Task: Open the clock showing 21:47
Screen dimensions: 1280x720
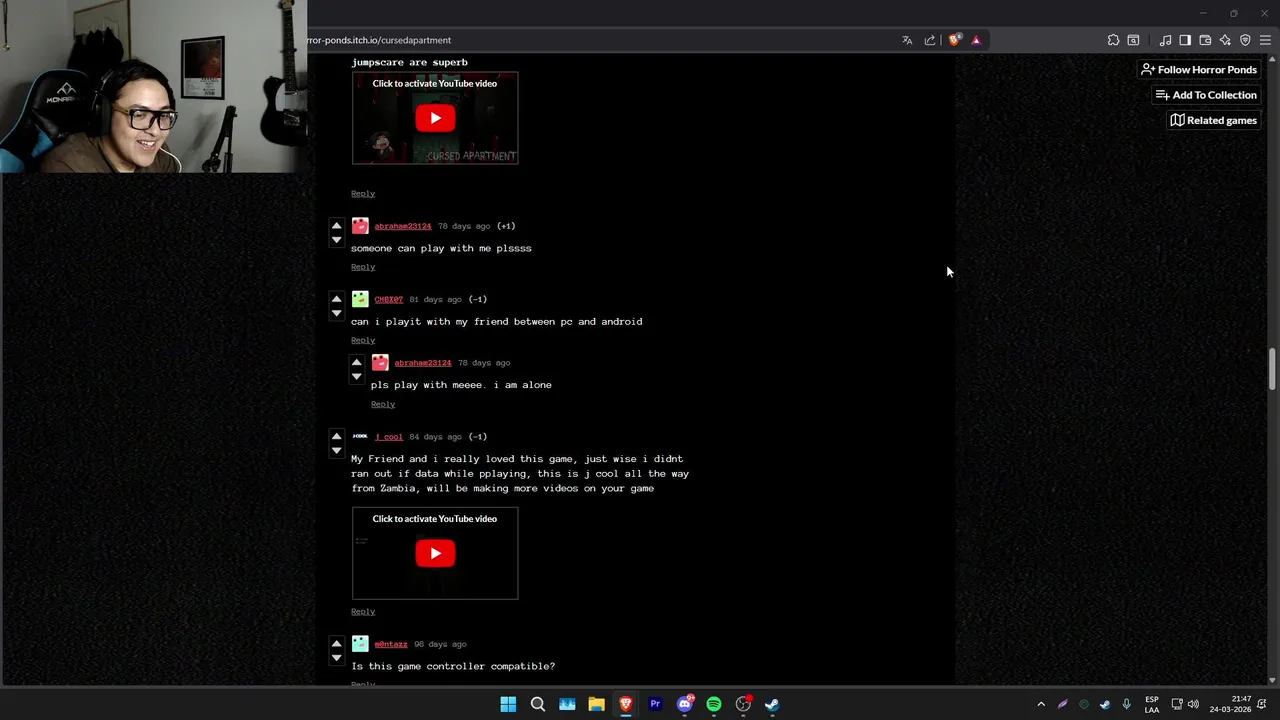Action: pos(1230,704)
